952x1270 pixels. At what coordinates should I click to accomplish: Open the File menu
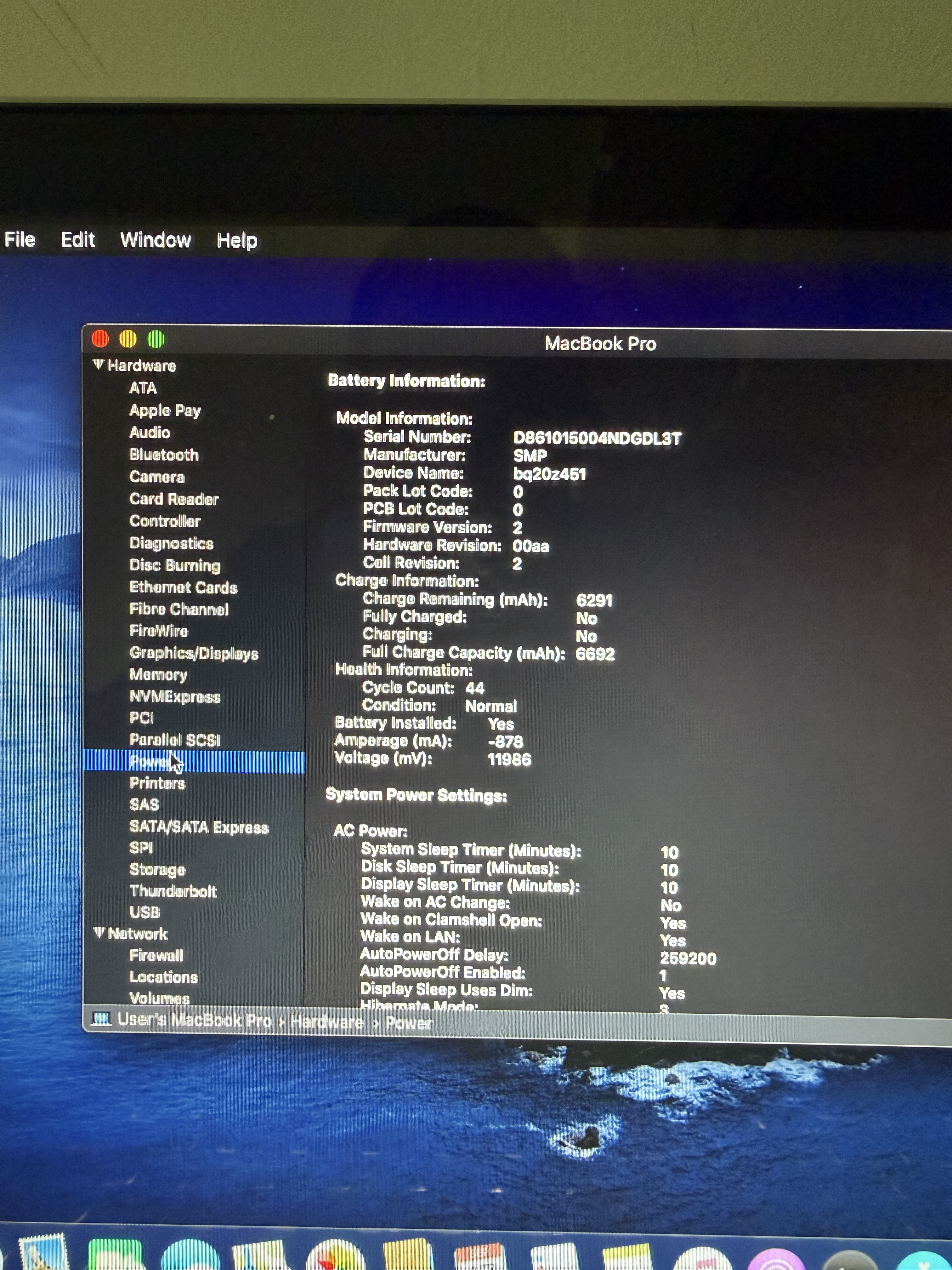[x=20, y=239]
